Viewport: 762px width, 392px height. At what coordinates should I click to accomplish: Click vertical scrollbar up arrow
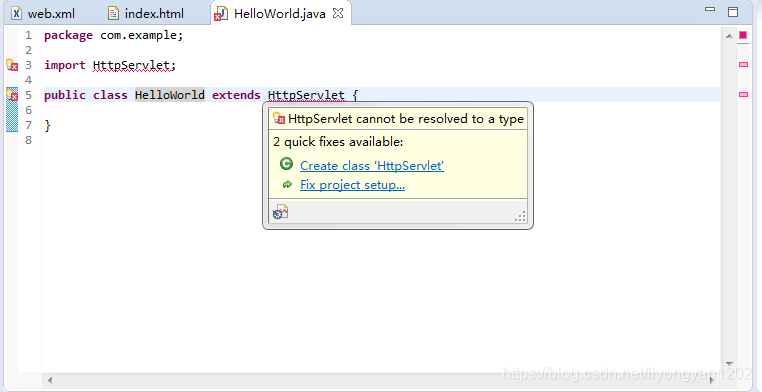(x=729, y=35)
